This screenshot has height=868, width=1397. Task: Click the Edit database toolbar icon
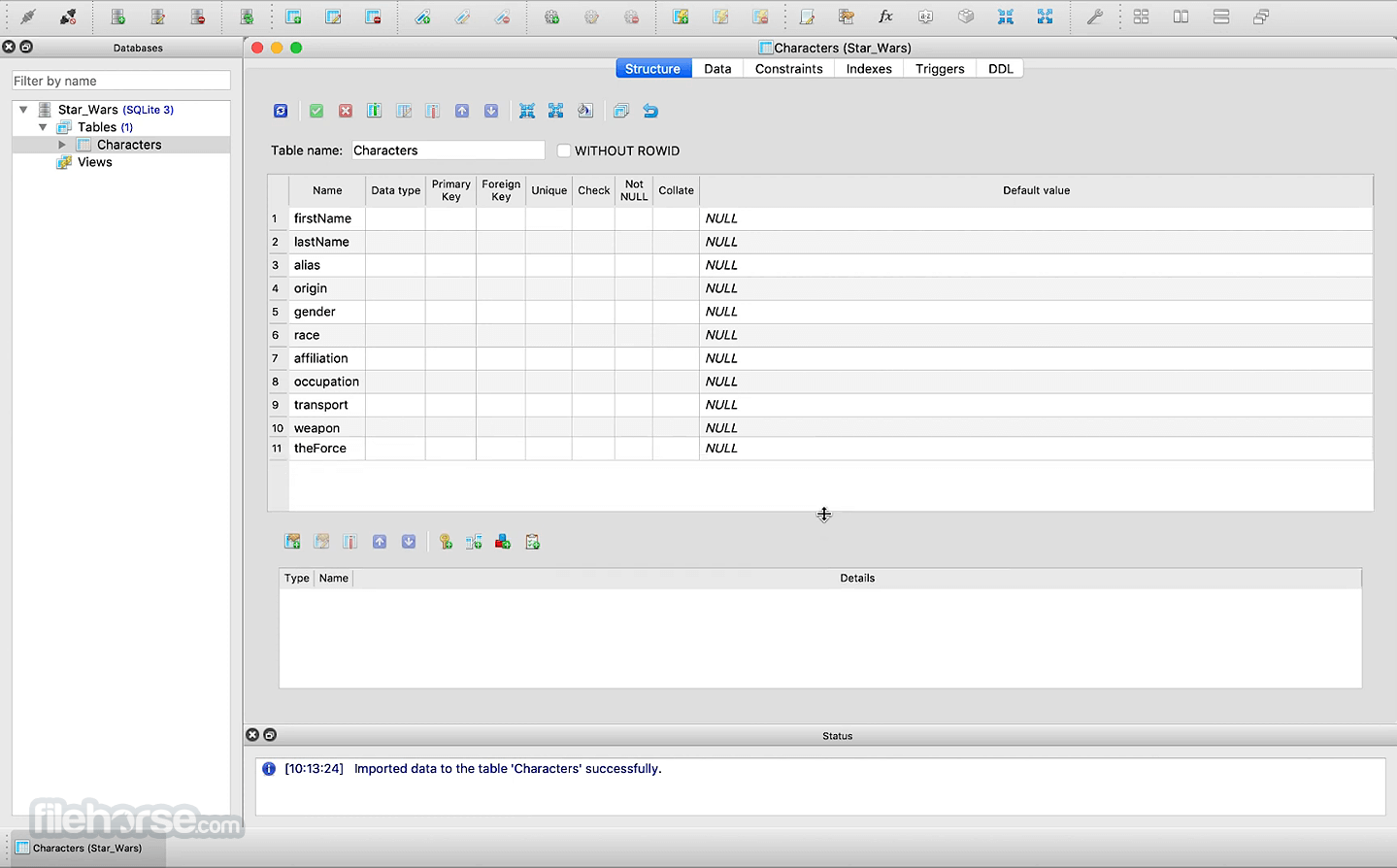point(158,17)
